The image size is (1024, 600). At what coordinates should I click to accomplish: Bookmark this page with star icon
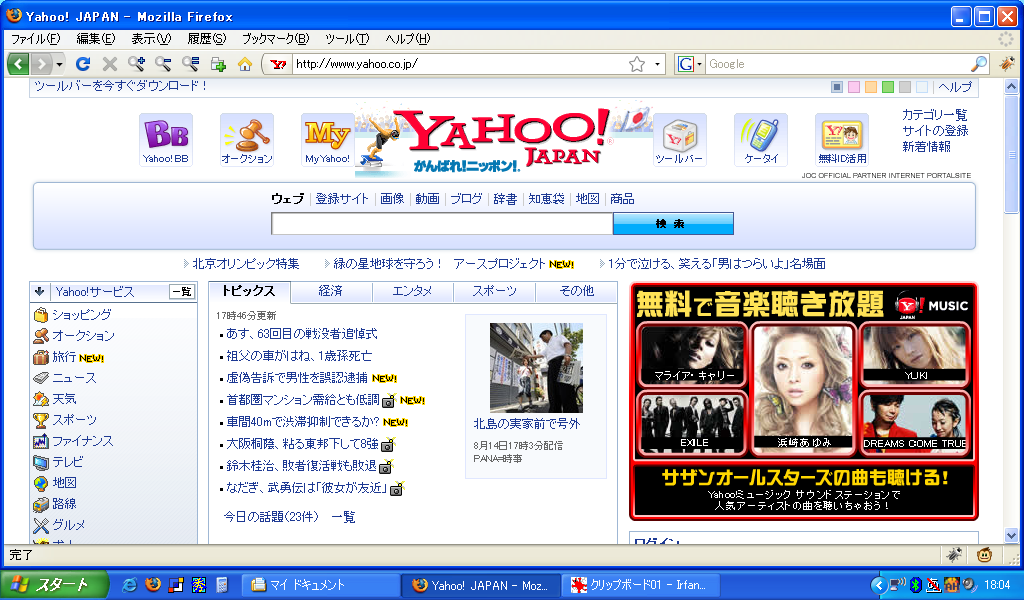(637, 64)
